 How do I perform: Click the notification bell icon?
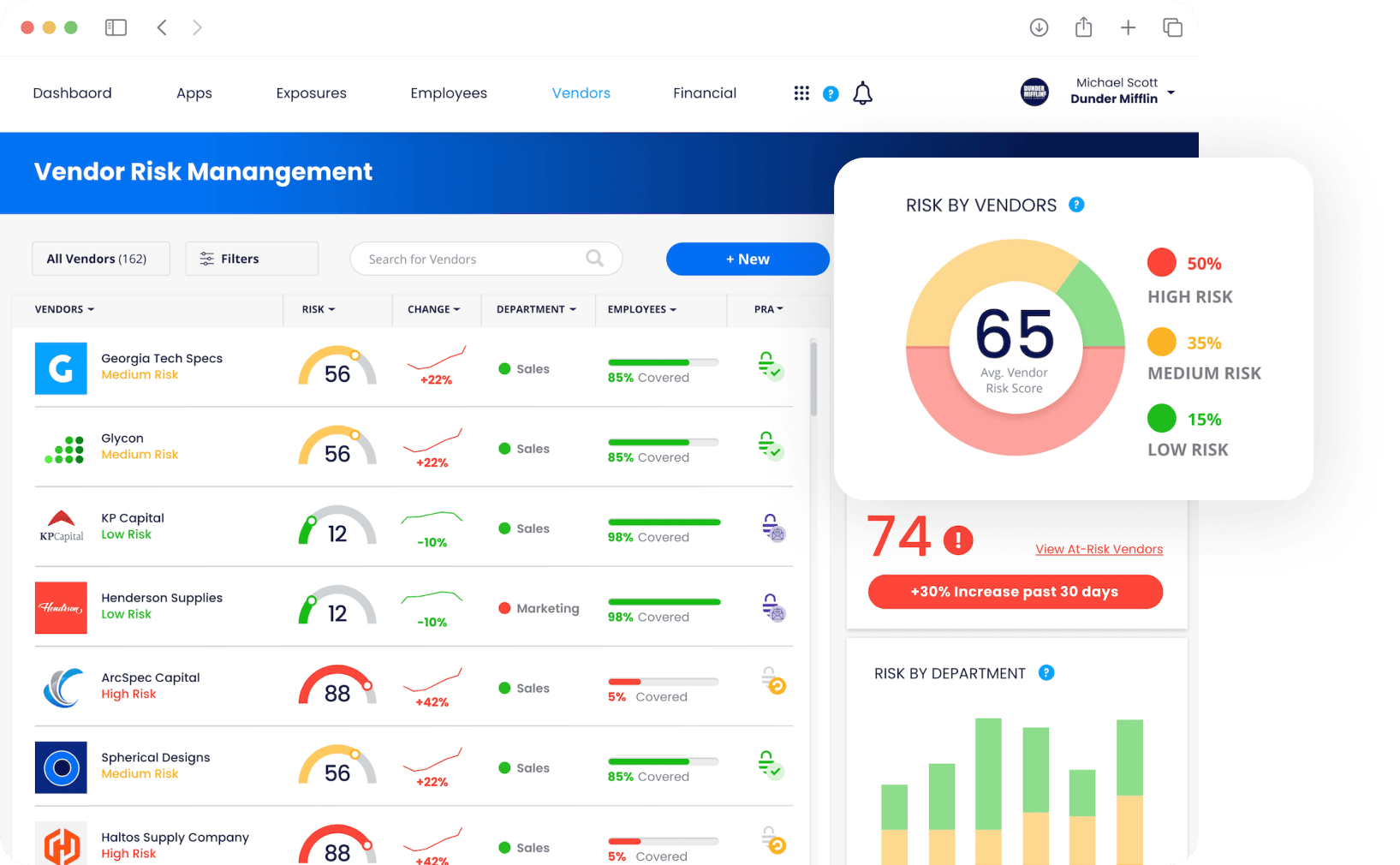tap(862, 93)
